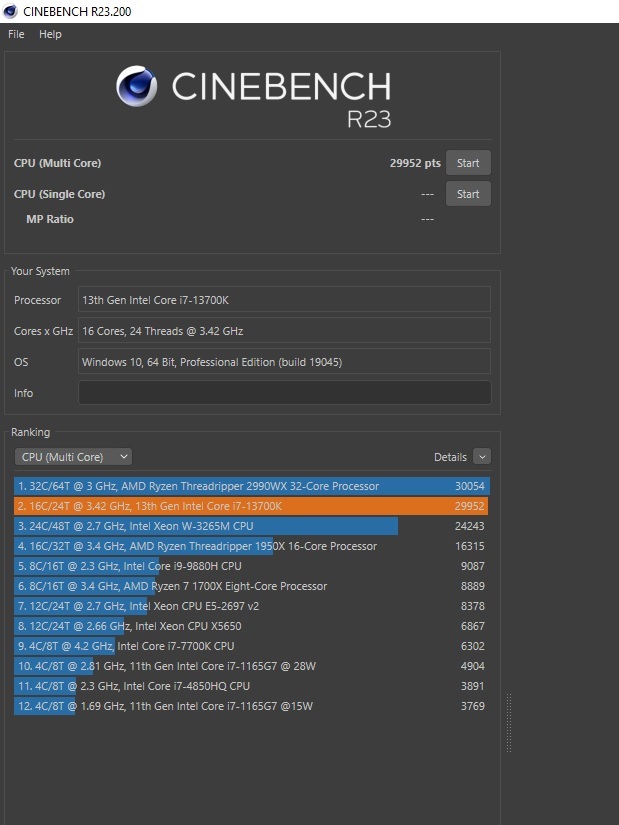Click the Cinebench icon in title bar
619x825 pixels.
click(11, 11)
